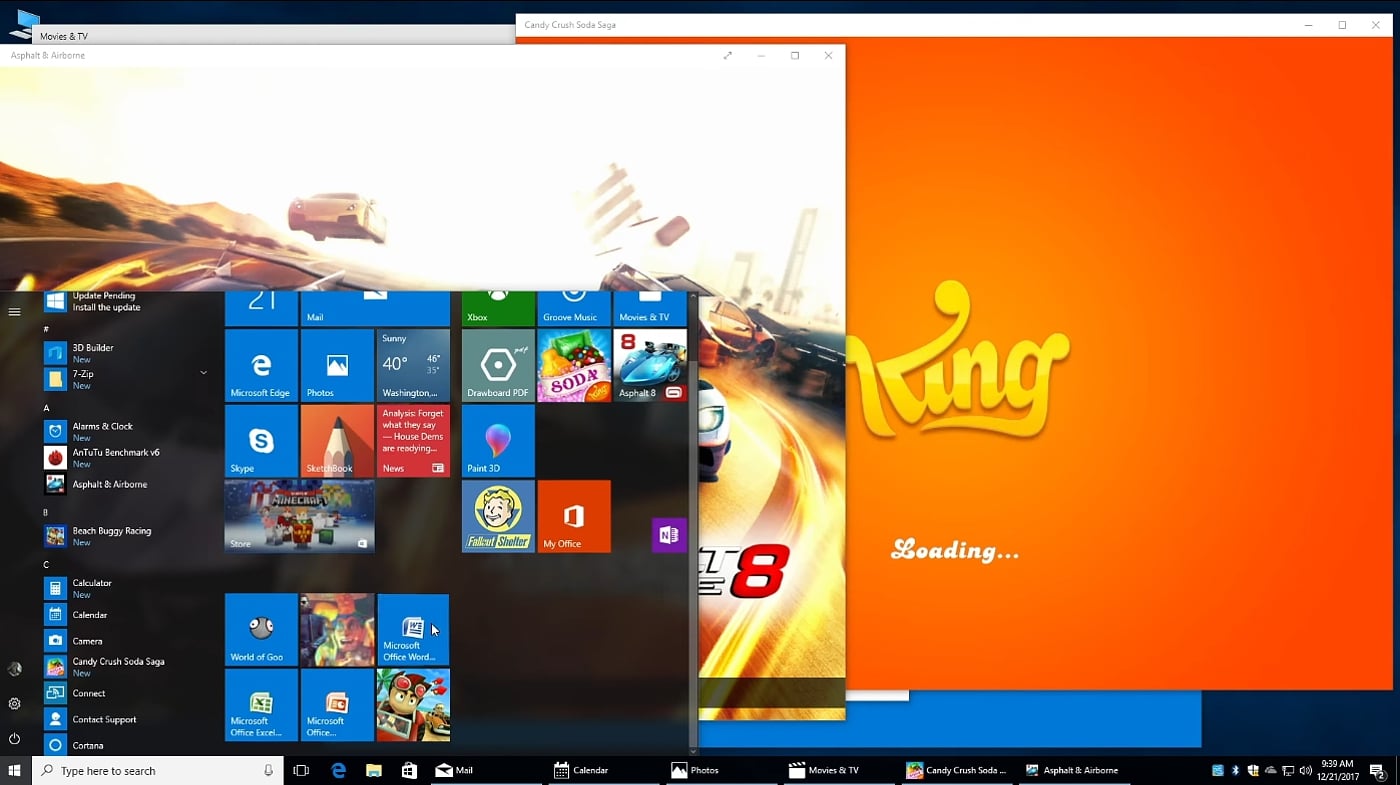Open Microsoft Store from the taskbar

[x=409, y=771]
